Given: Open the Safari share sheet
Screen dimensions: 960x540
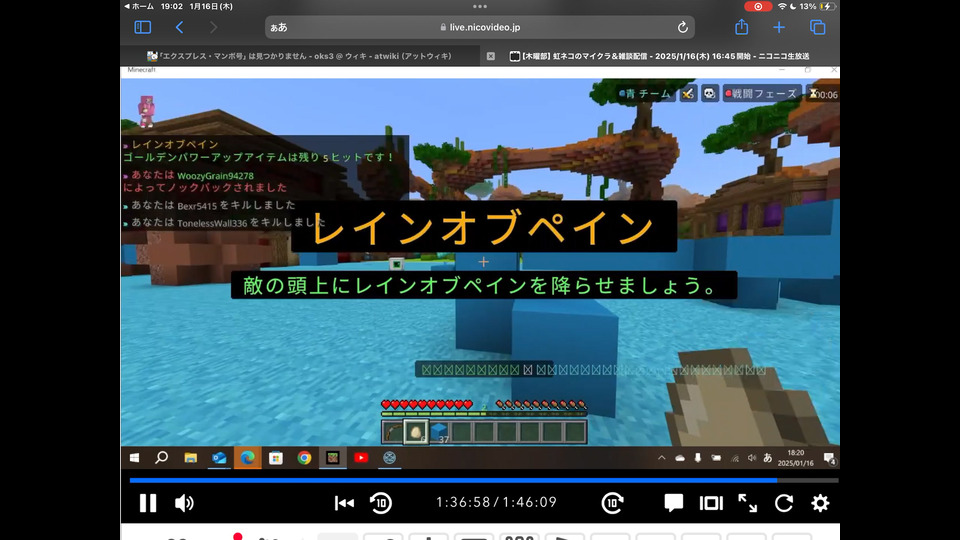Looking at the screenshot, I should point(741,27).
